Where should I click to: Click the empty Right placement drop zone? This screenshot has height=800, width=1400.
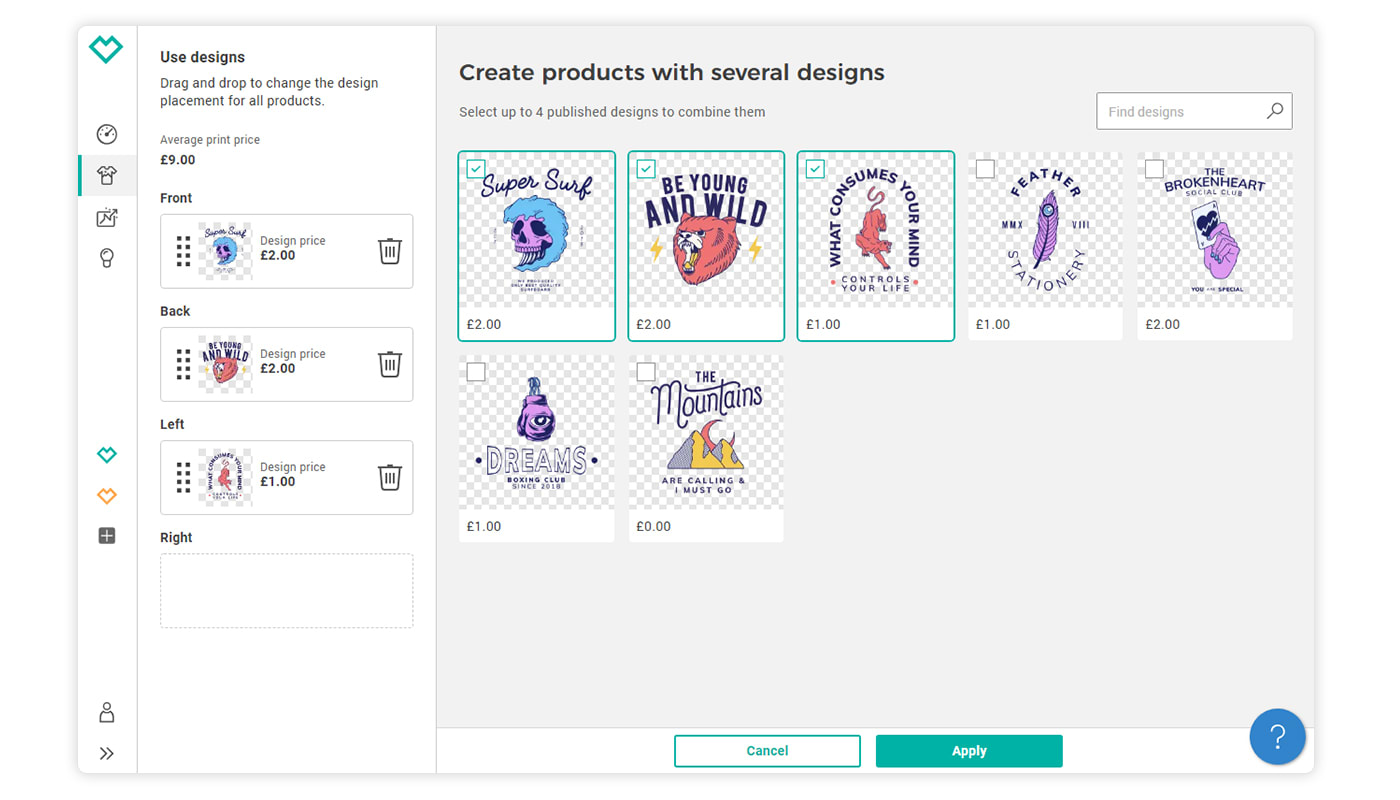[x=286, y=591]
